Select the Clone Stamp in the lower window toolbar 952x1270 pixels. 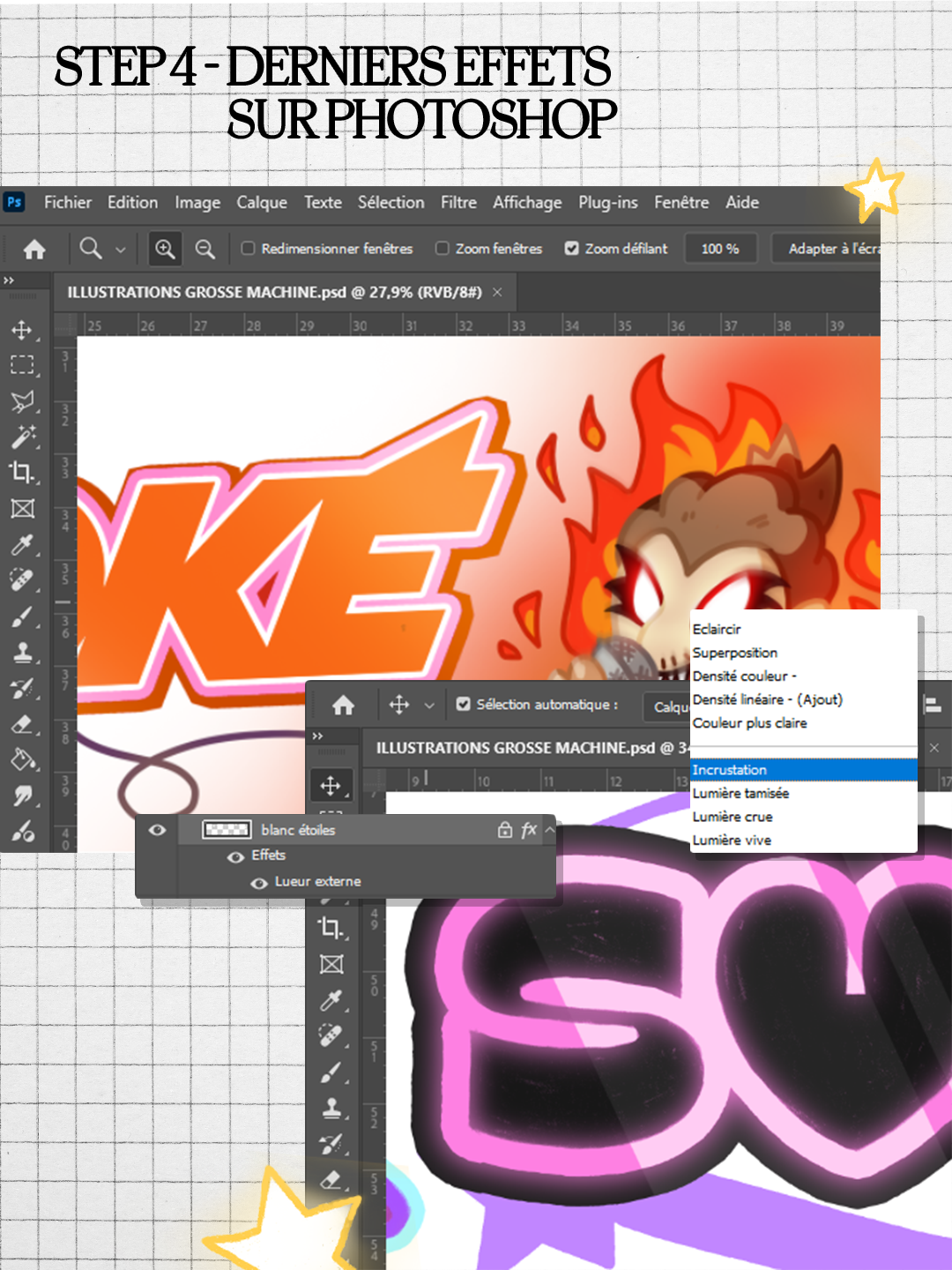(331, 1109)
